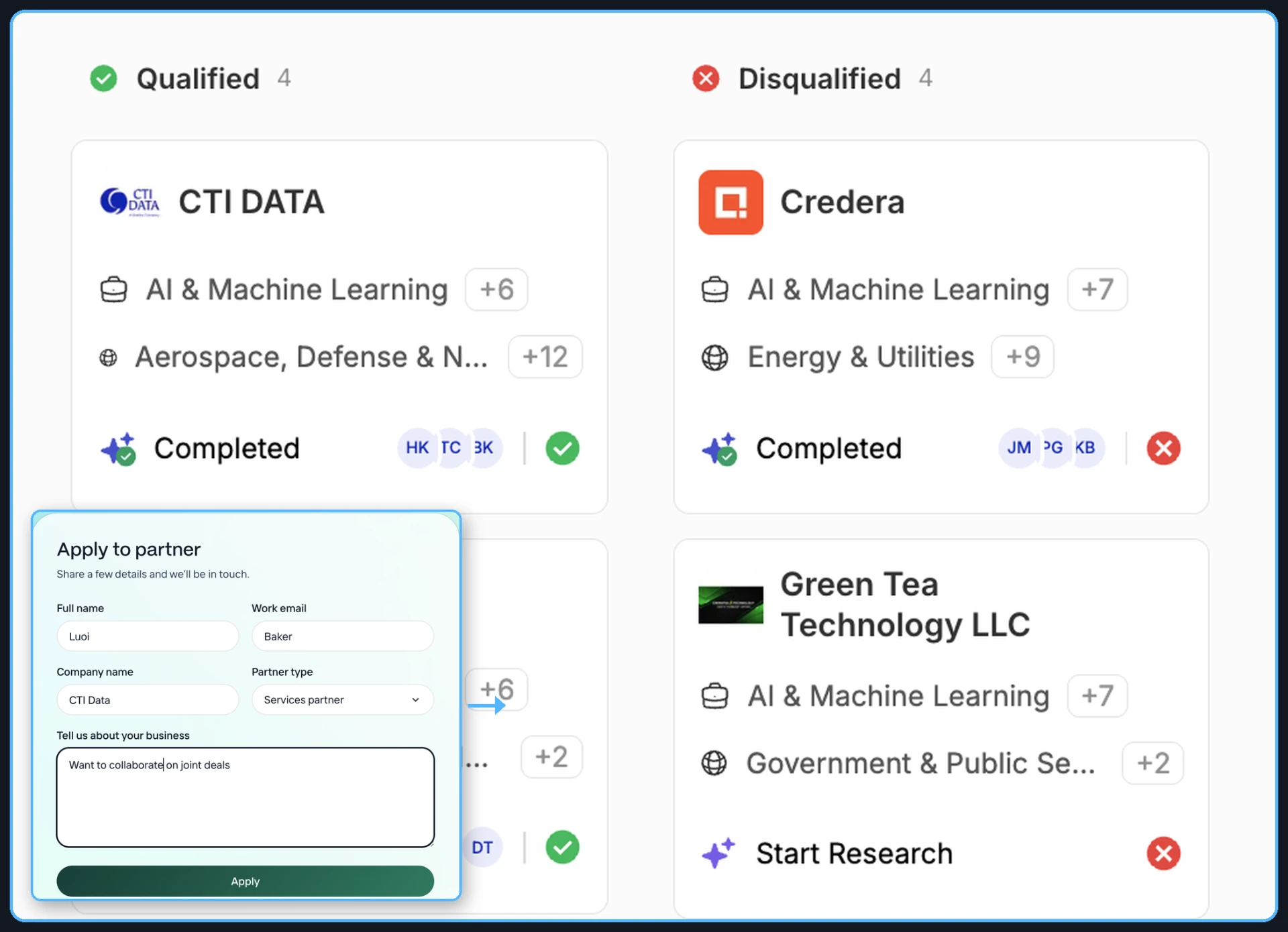
Task: Click the PG avatar on Credera
Action: point(1053,448)
